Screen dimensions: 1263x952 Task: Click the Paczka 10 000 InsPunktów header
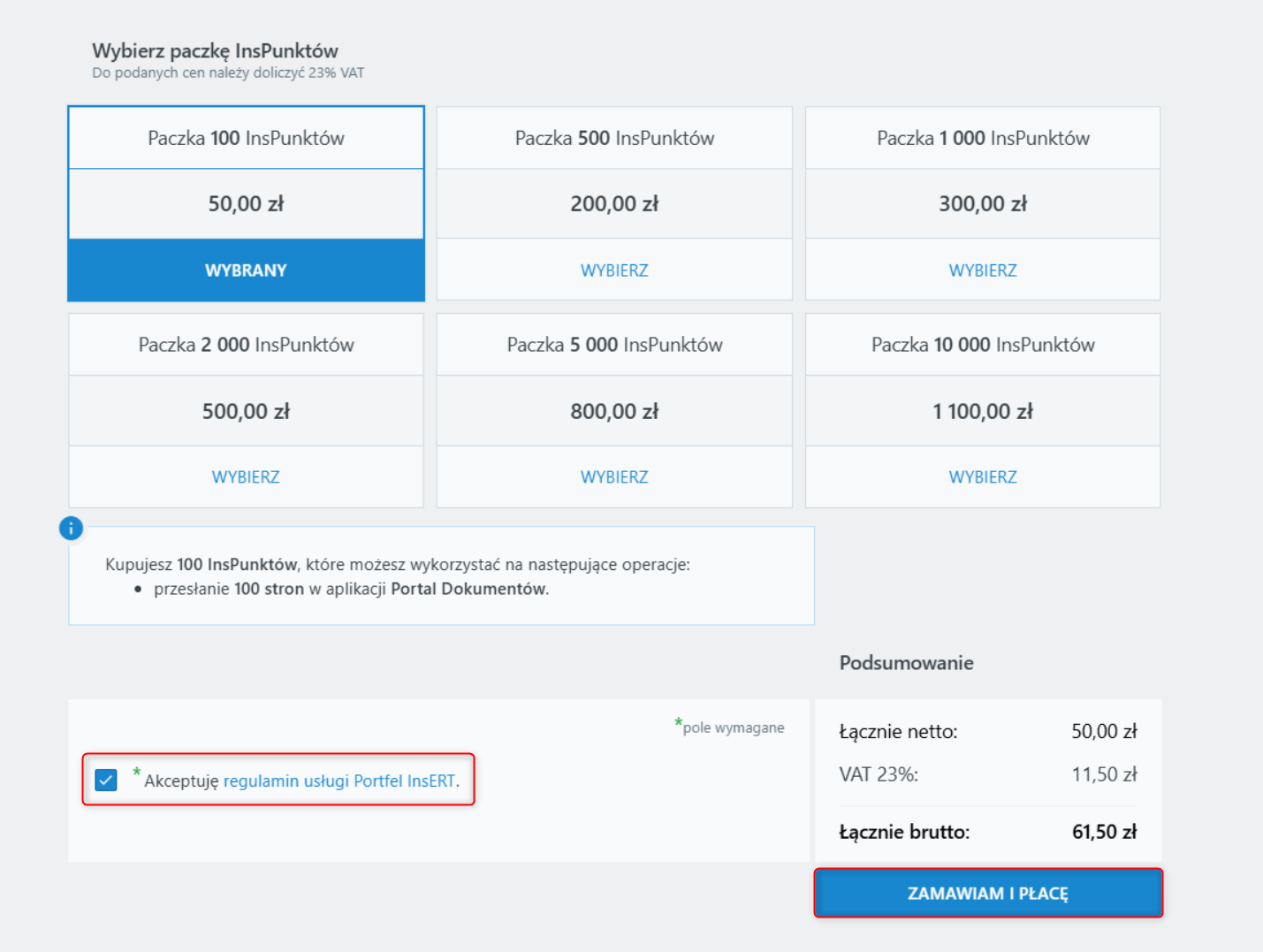[x=983, y=345]
